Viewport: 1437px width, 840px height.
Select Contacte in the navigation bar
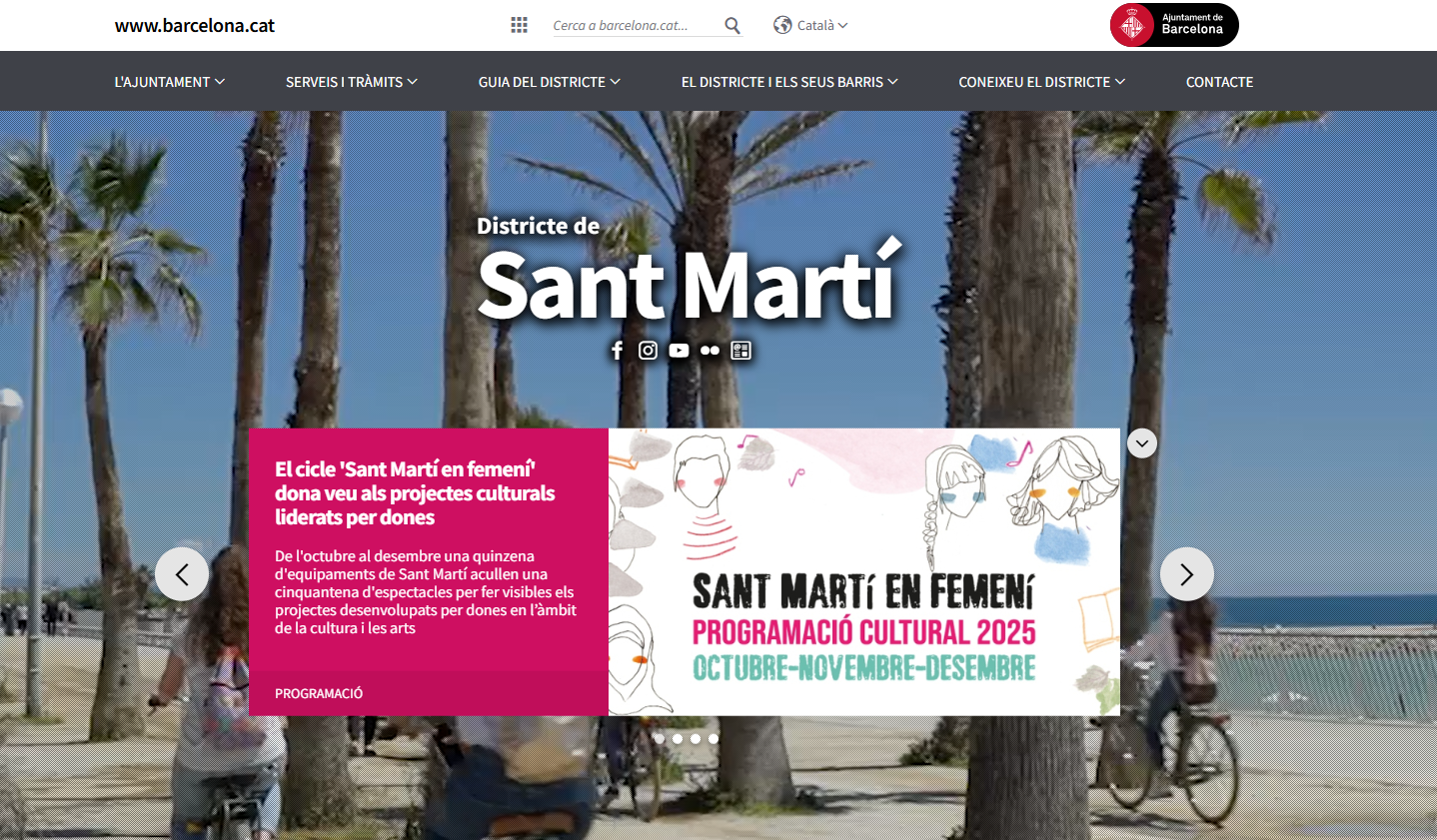tap(1219, 82)
